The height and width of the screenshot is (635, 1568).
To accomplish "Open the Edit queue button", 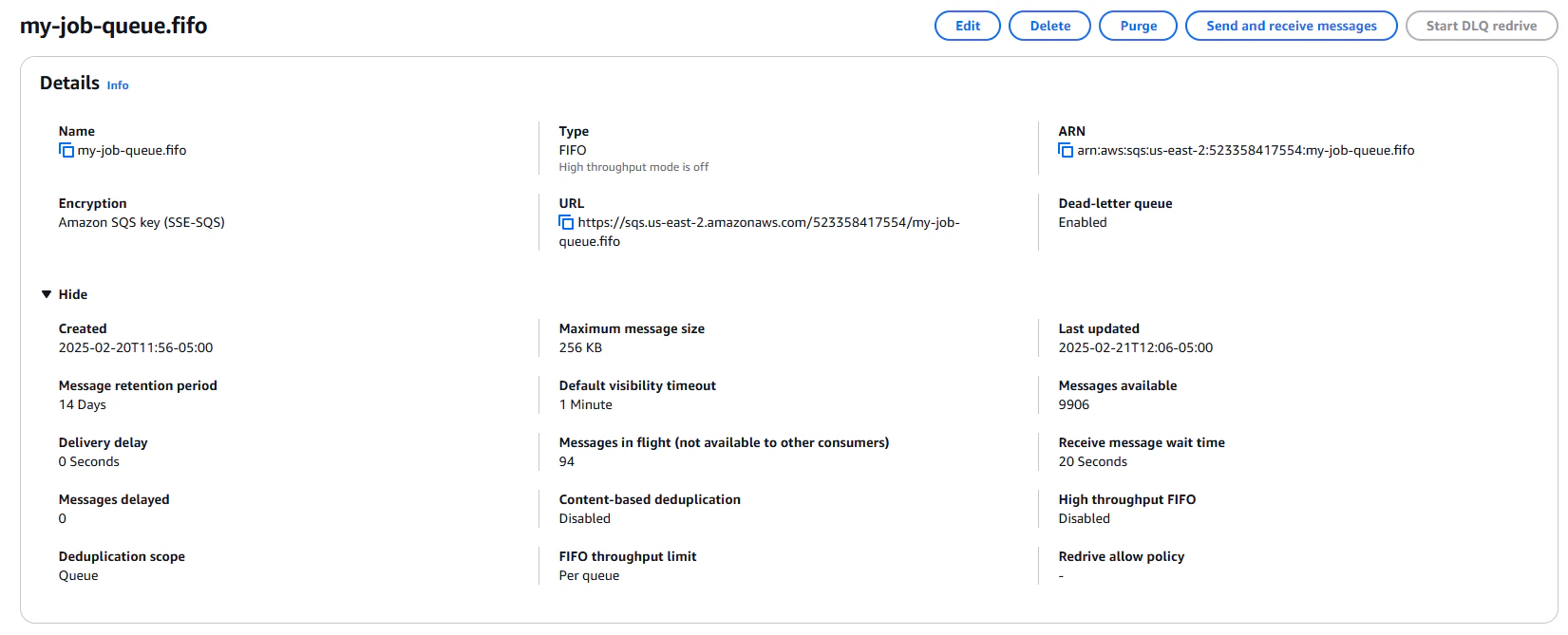I will 968,26.
